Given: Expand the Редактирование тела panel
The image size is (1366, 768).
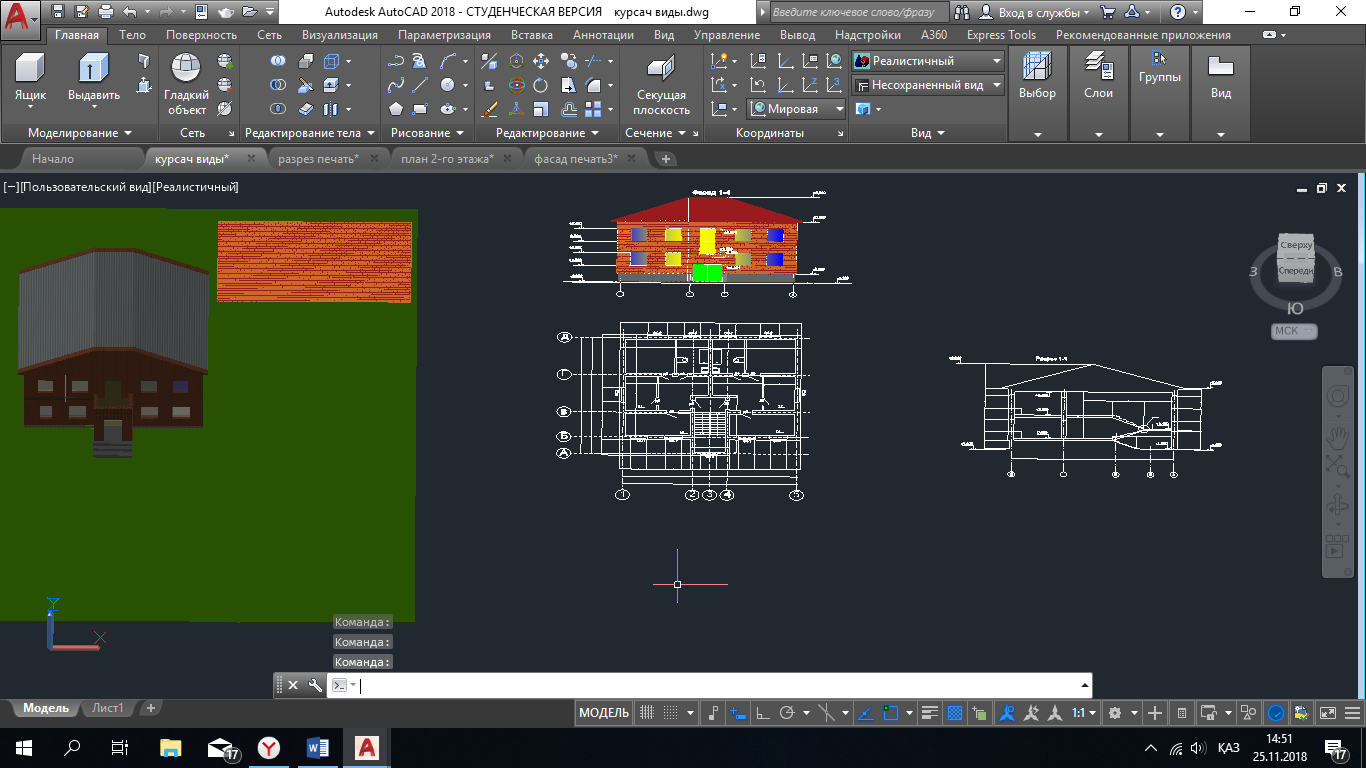Looking at the screenshot, I should click(x=310, y=133).
